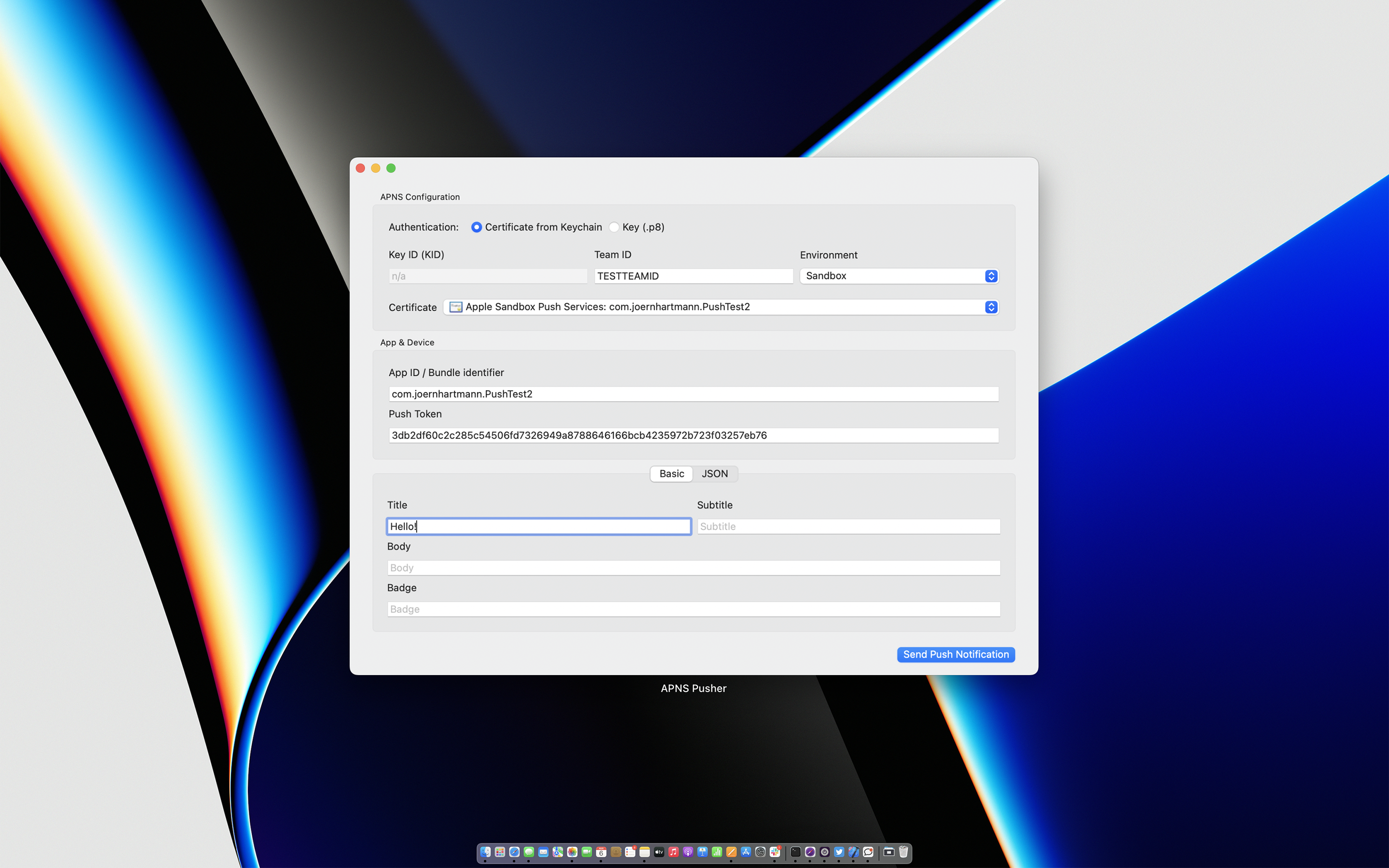Open Photos from the Dock

(x=572, y=852)
